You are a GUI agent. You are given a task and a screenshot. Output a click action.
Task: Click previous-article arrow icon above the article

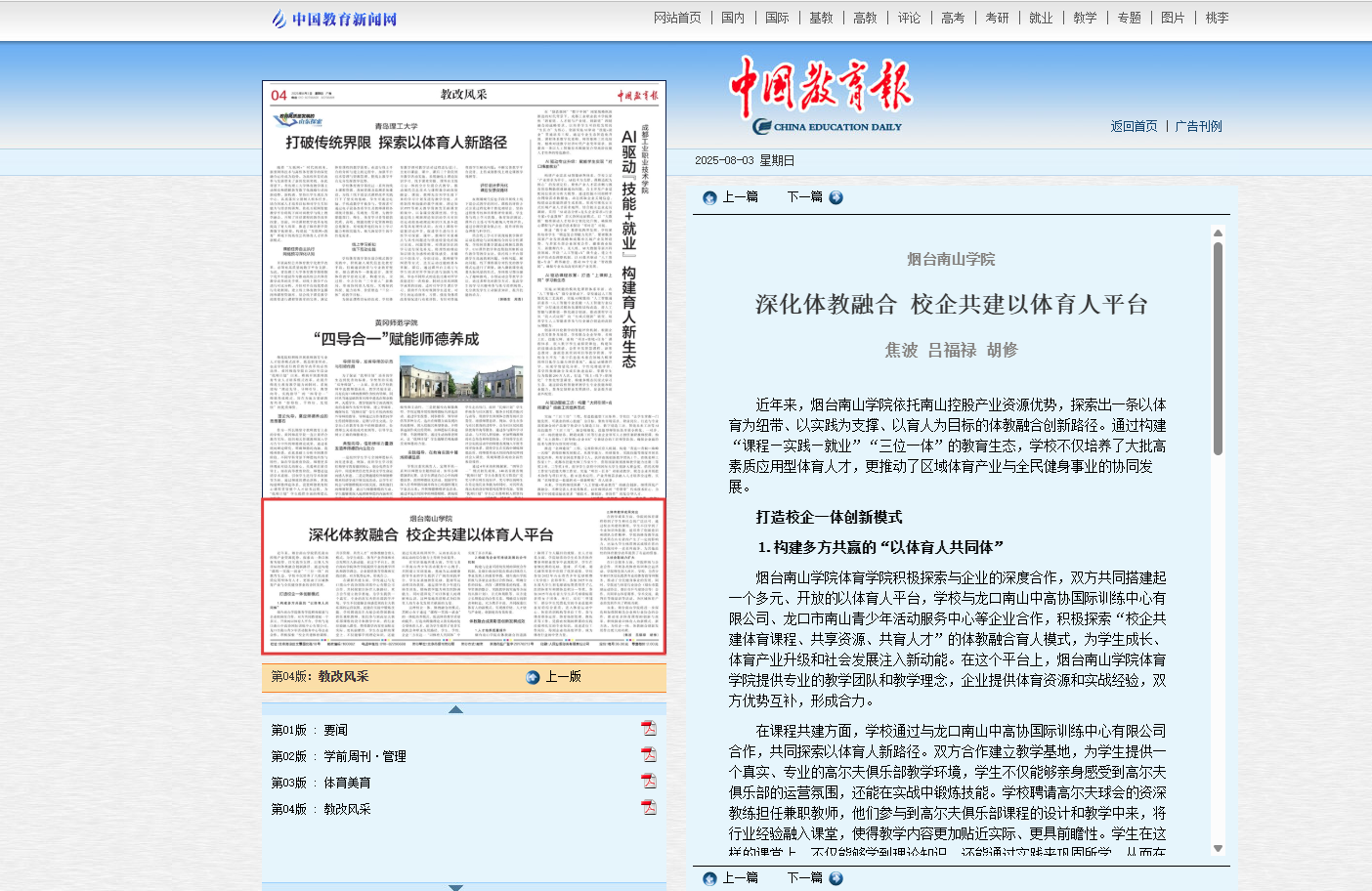(x=709, y=197)
